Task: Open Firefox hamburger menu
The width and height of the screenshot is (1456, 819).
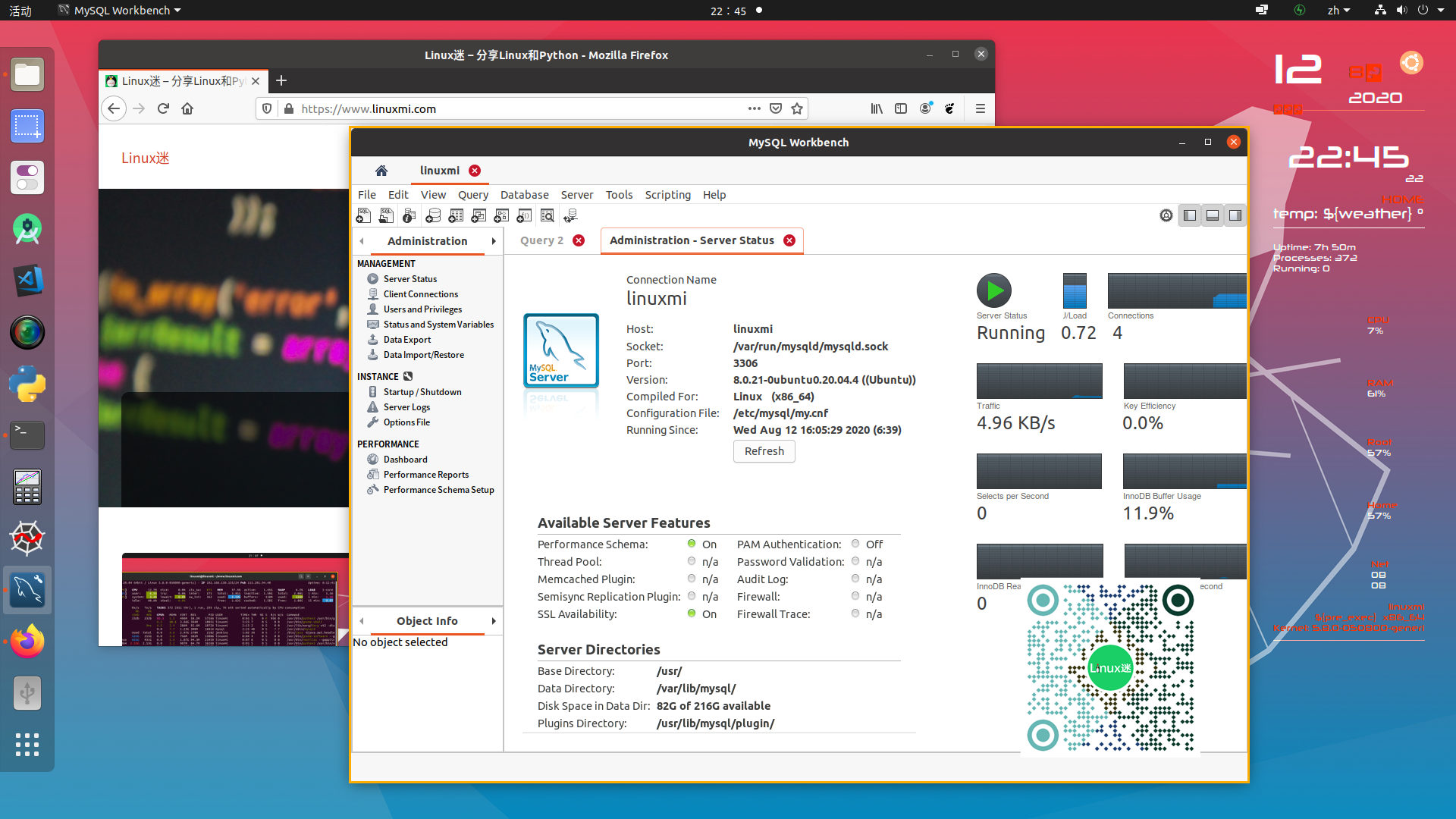Action: click(980, 108)
